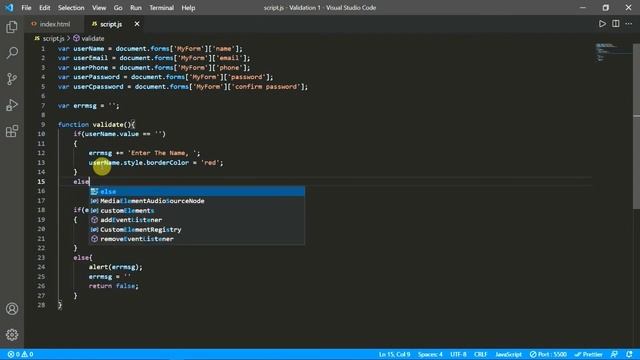Image resolution: width=640 pixels, height=360 pixels.
Task: Restore down the VS Code window
Action: [606, 8]
